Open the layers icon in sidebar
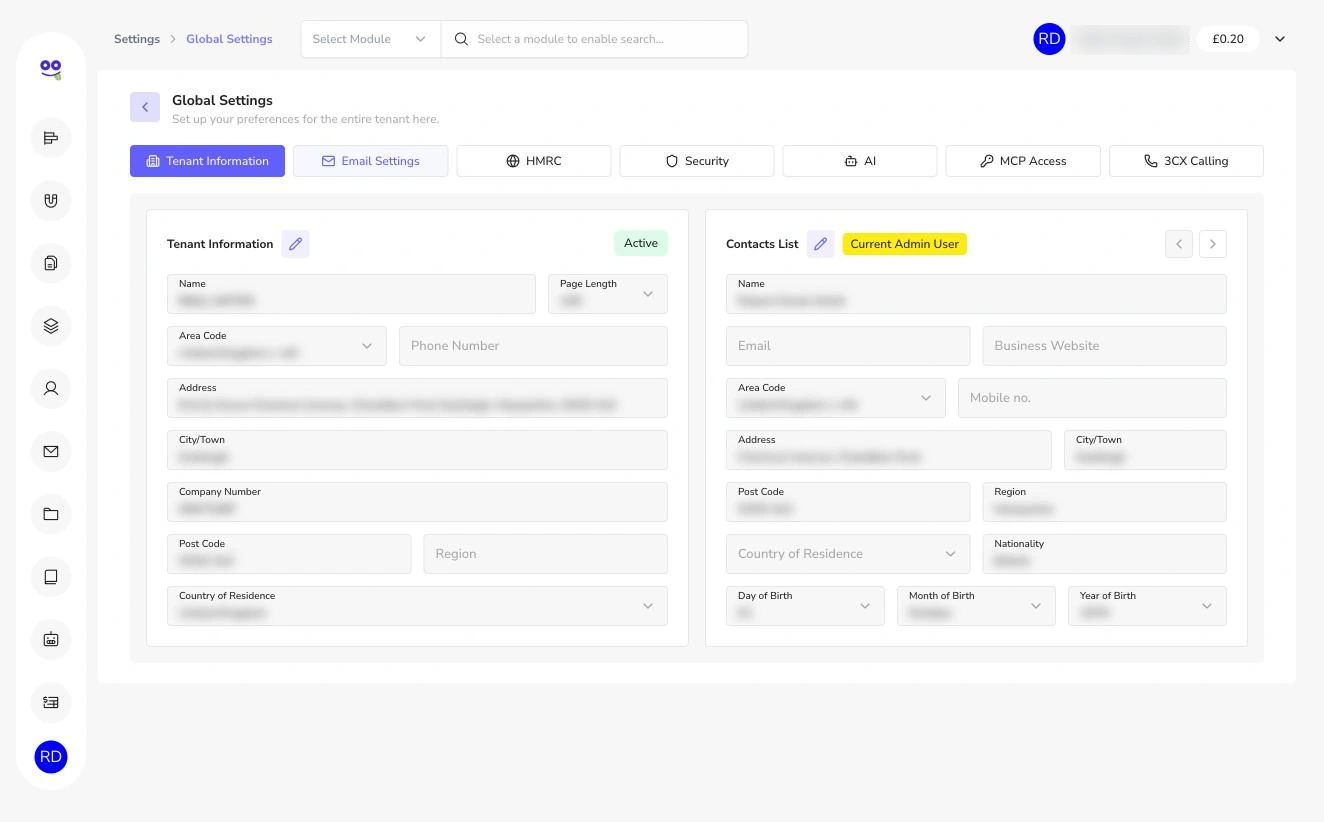The image size is (1324, 822). pyautogui.click(x=51, y=326)
